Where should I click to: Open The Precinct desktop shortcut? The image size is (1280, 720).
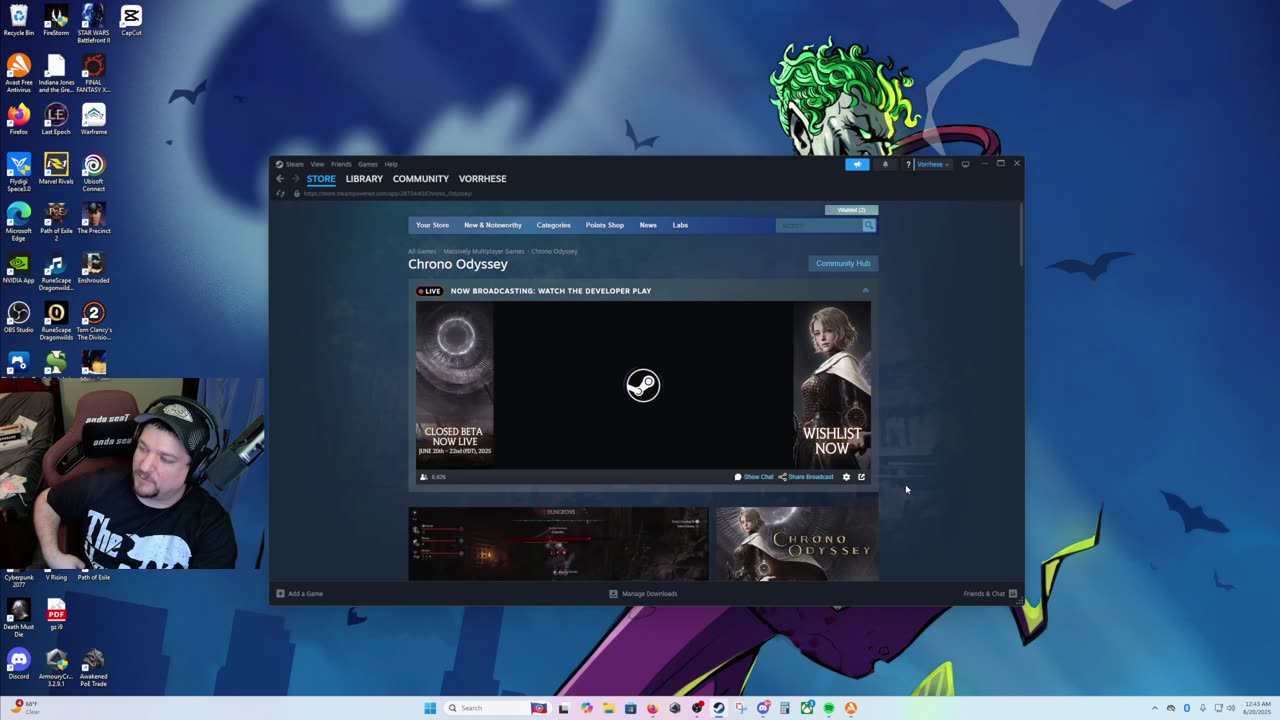click(x=93, y=219)
